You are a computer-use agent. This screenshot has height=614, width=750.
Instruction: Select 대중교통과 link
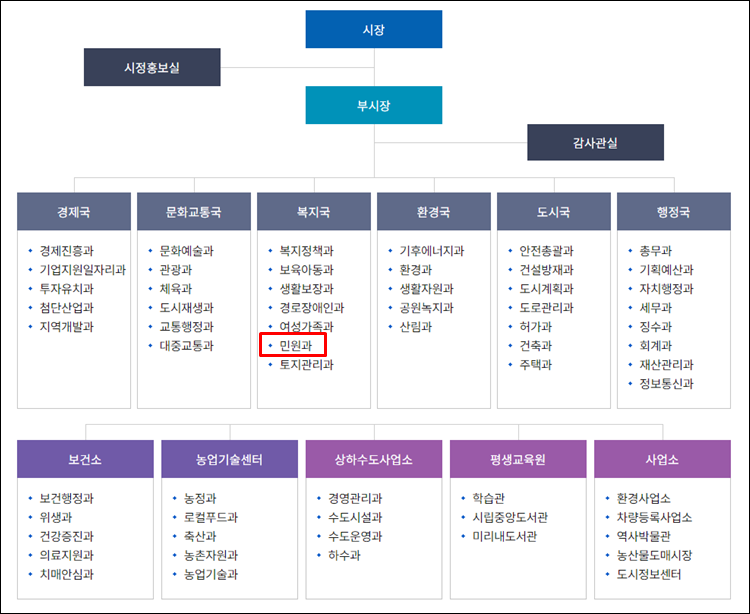point(187,345)
